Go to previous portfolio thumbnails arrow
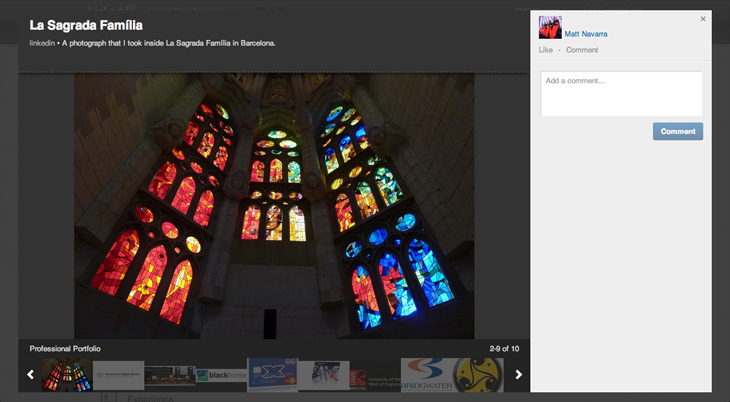The height and width of the screenshot is (402, 730). pyautogui.click(x=31, y=375)
